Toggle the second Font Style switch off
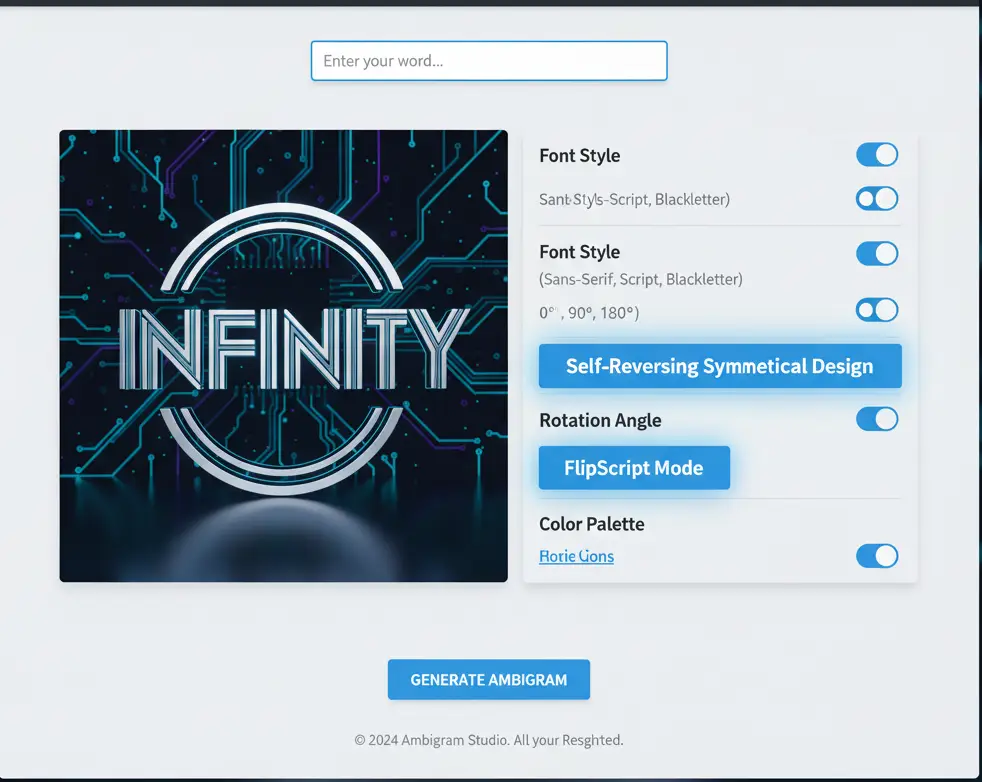Image resolution: width=982 pixels, height=782 pixels. [877, 253]
